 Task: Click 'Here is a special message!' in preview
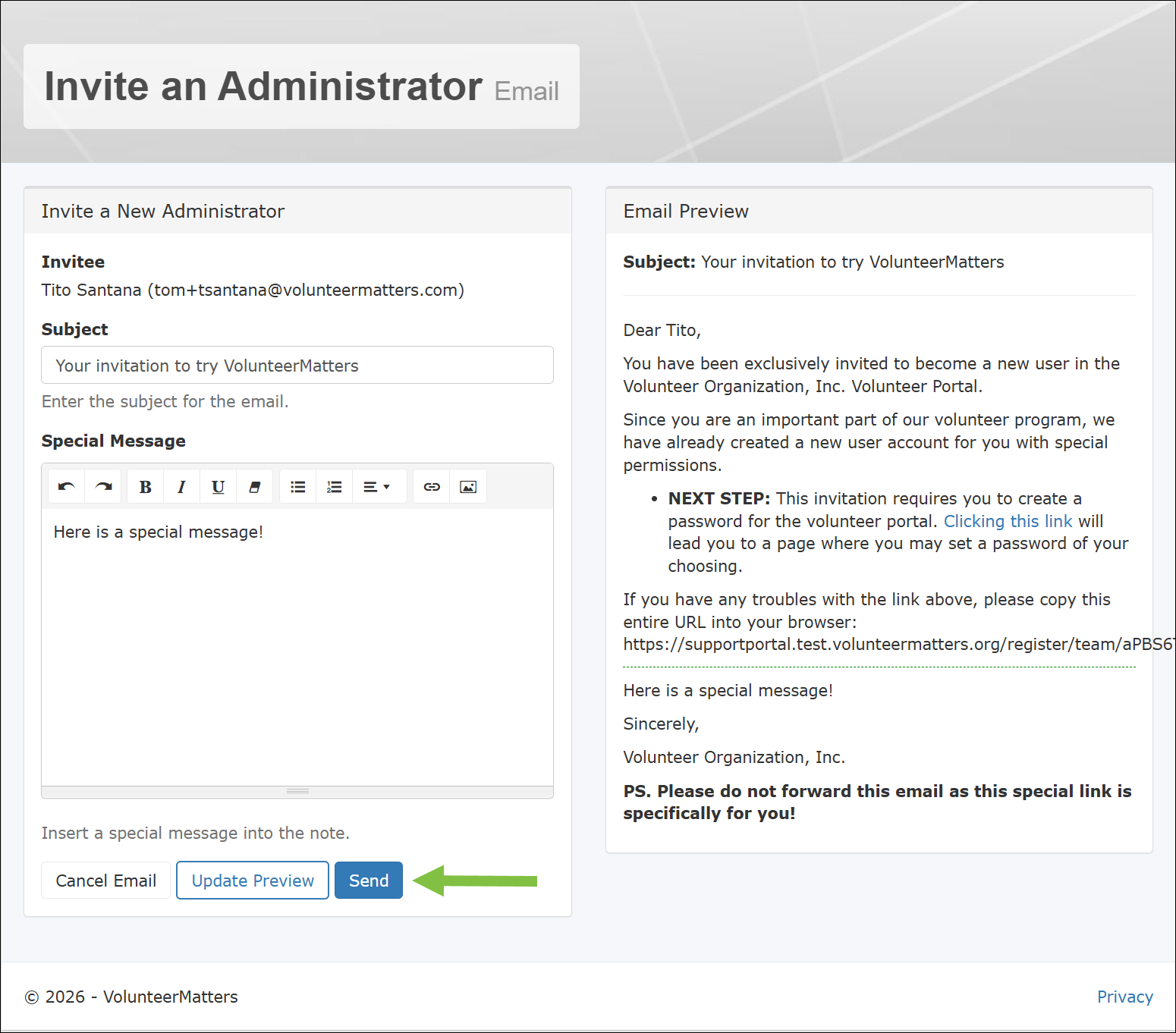[x=728, y=691]
